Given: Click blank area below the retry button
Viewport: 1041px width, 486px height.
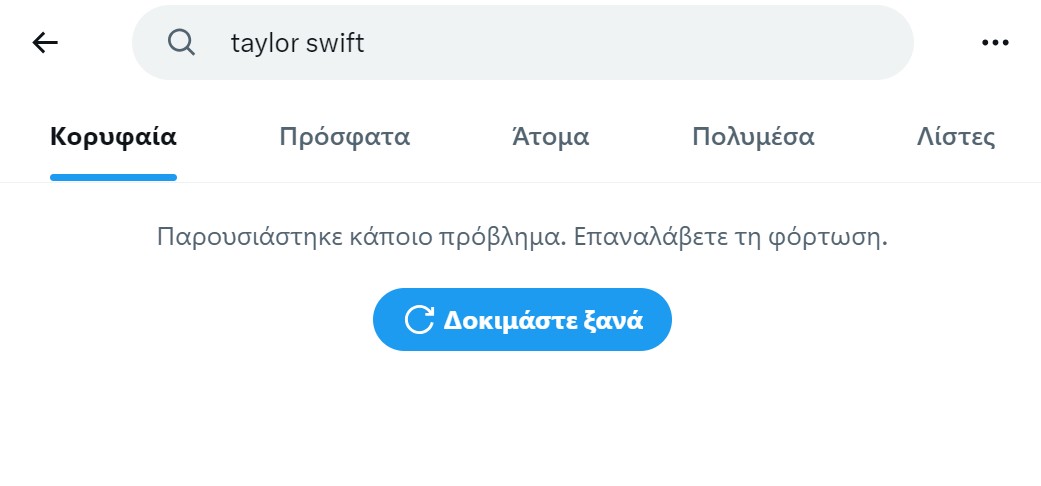Looking at the screenshot, I should 522,418.
